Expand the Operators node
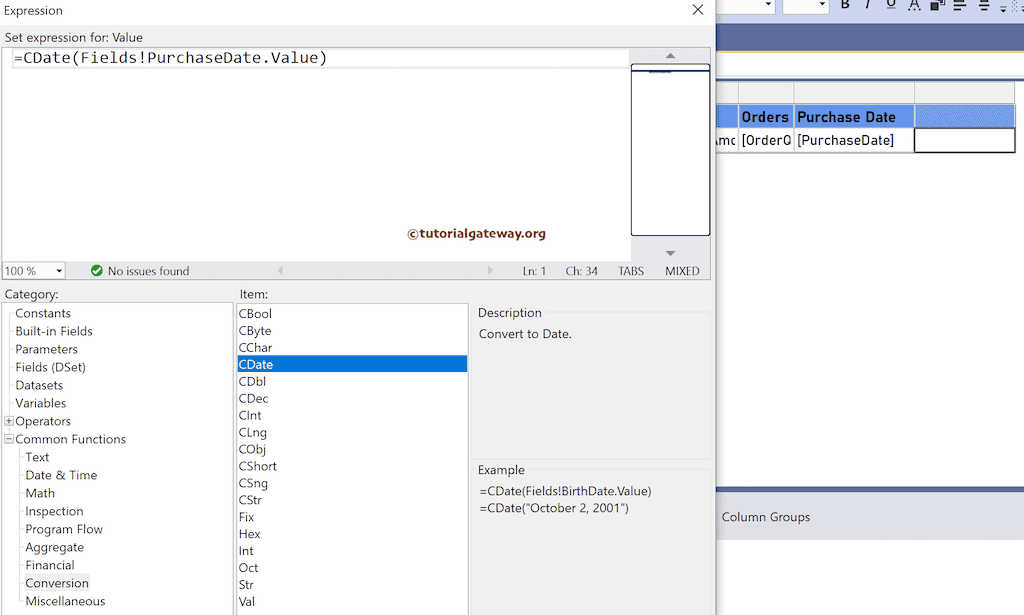The width and height of the screenshot is (1024, 615). tap(11, 421)
